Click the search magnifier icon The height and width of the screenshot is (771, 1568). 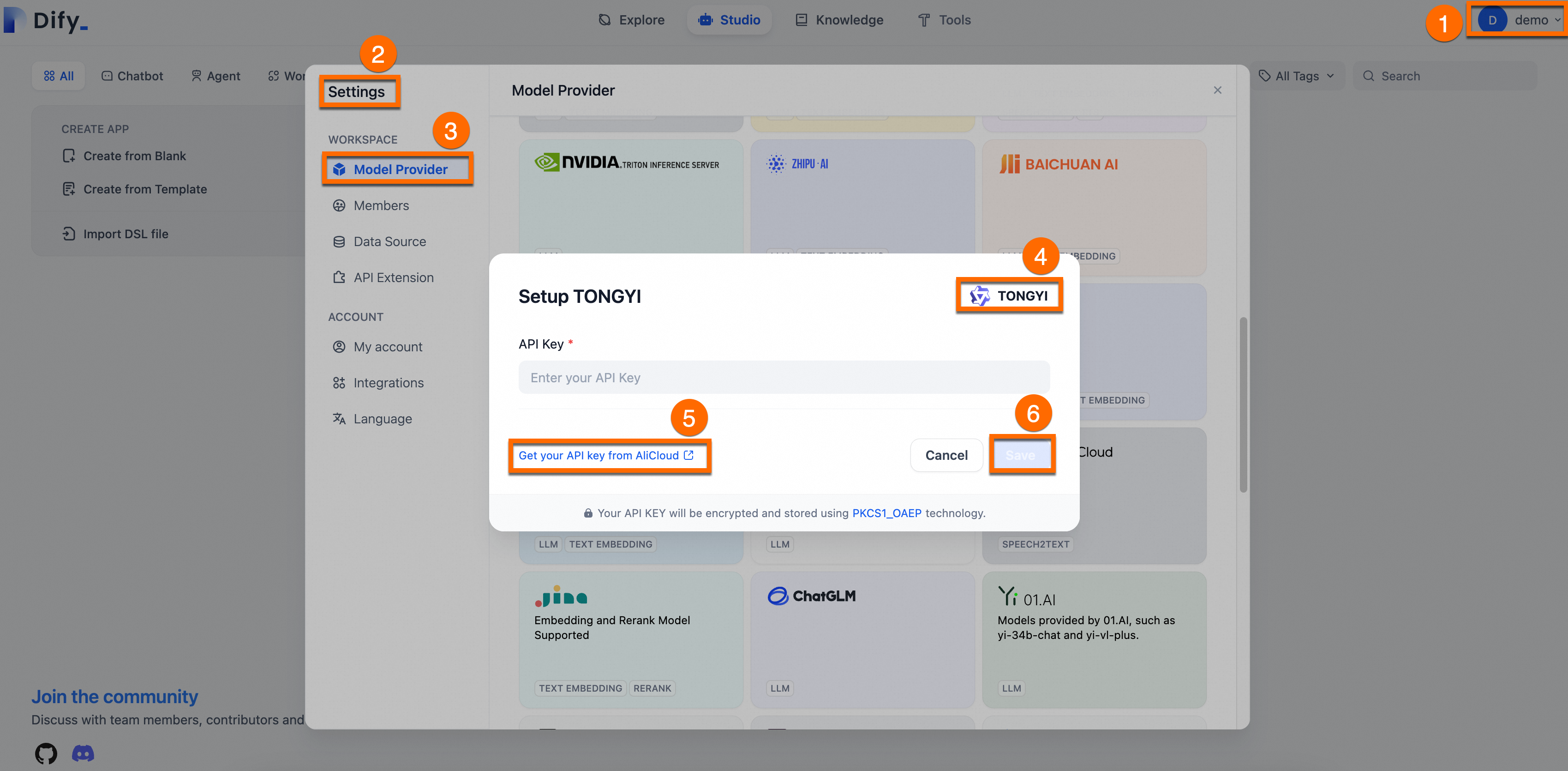point(1368,76)
